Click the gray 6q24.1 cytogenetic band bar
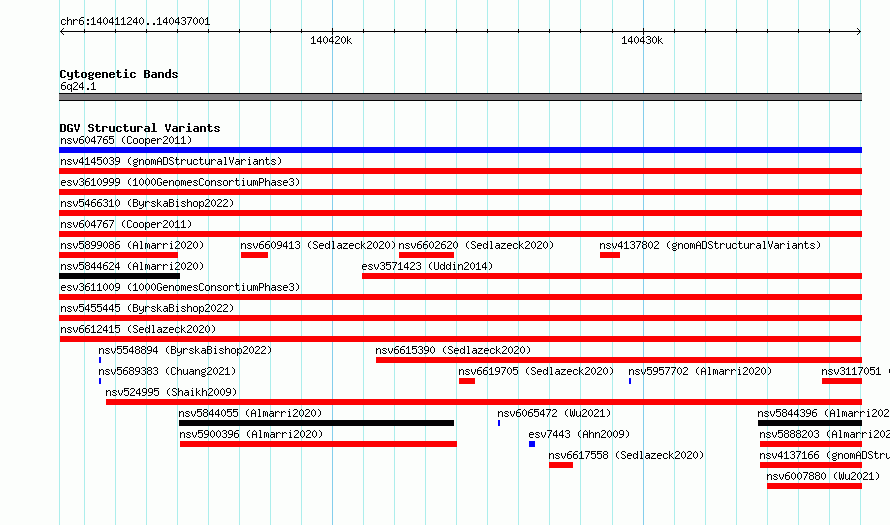890x525 pixels. point(460,97)
